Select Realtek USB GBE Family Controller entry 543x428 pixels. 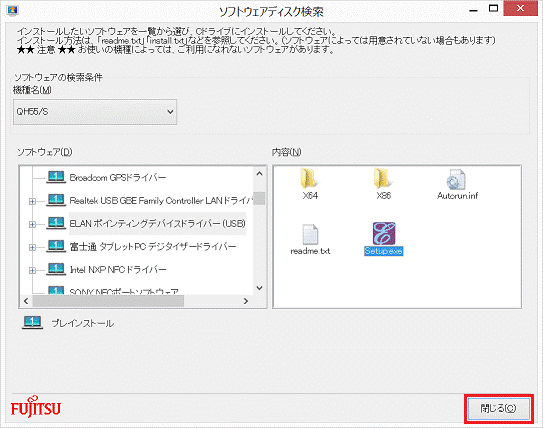pyautogui.click(x=161, y=200)
